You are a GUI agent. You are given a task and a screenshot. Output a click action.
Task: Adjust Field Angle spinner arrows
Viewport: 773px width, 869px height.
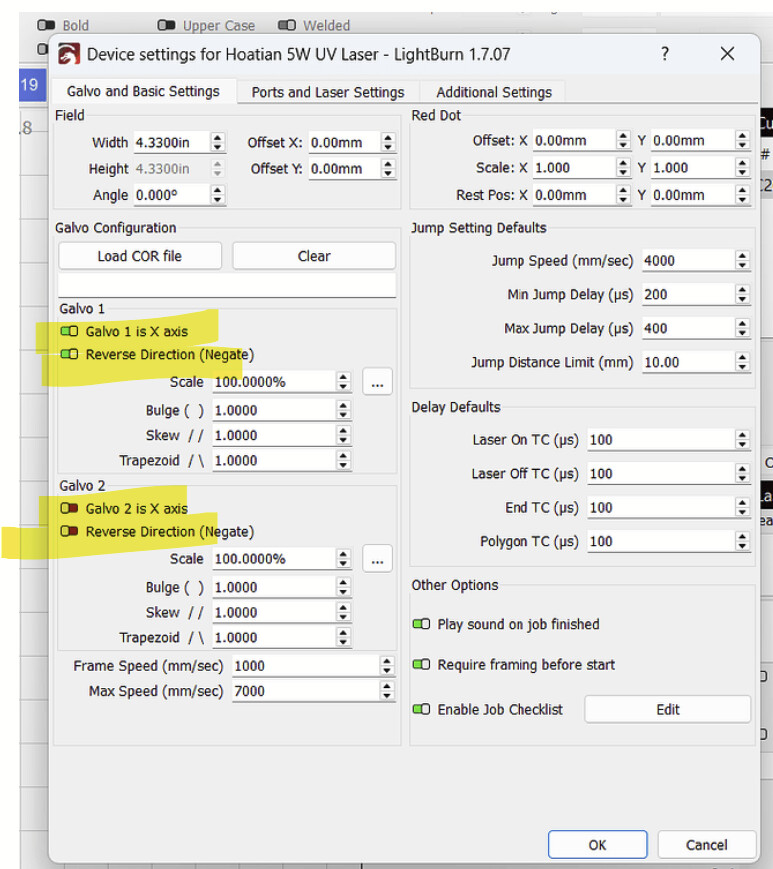218,195
